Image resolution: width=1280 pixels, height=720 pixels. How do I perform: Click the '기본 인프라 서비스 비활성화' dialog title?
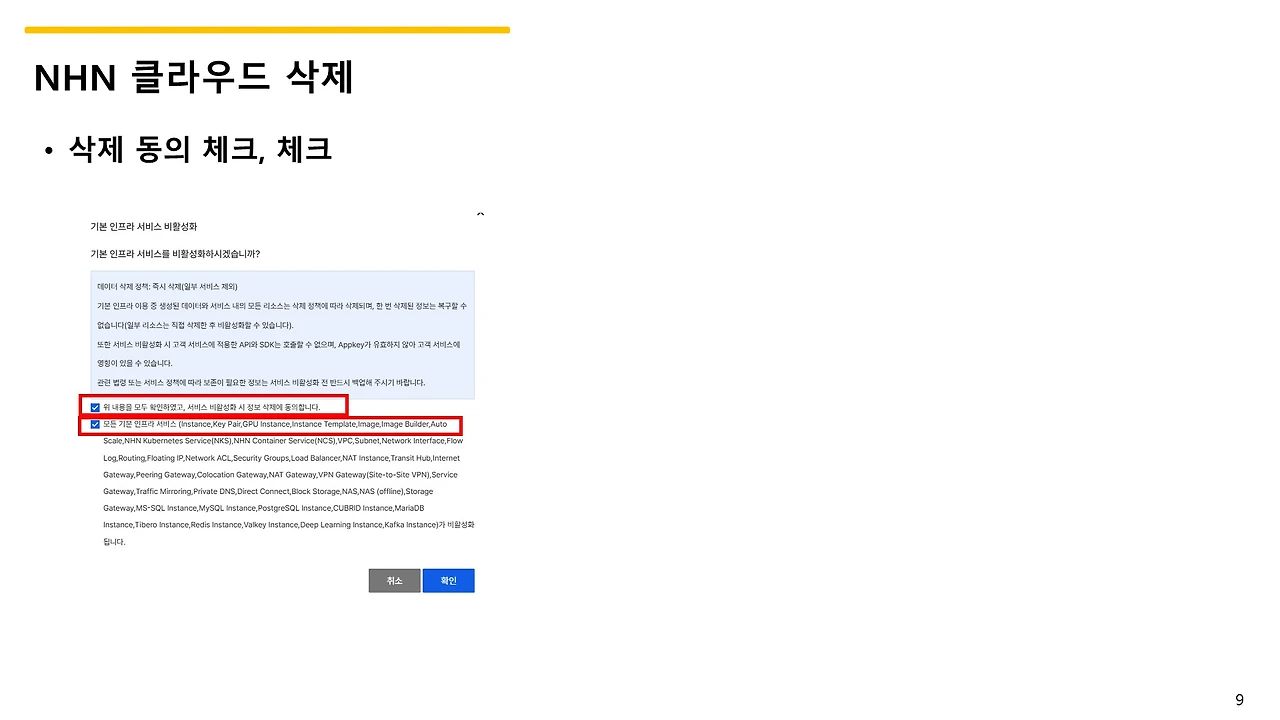[x=144, y=227]
